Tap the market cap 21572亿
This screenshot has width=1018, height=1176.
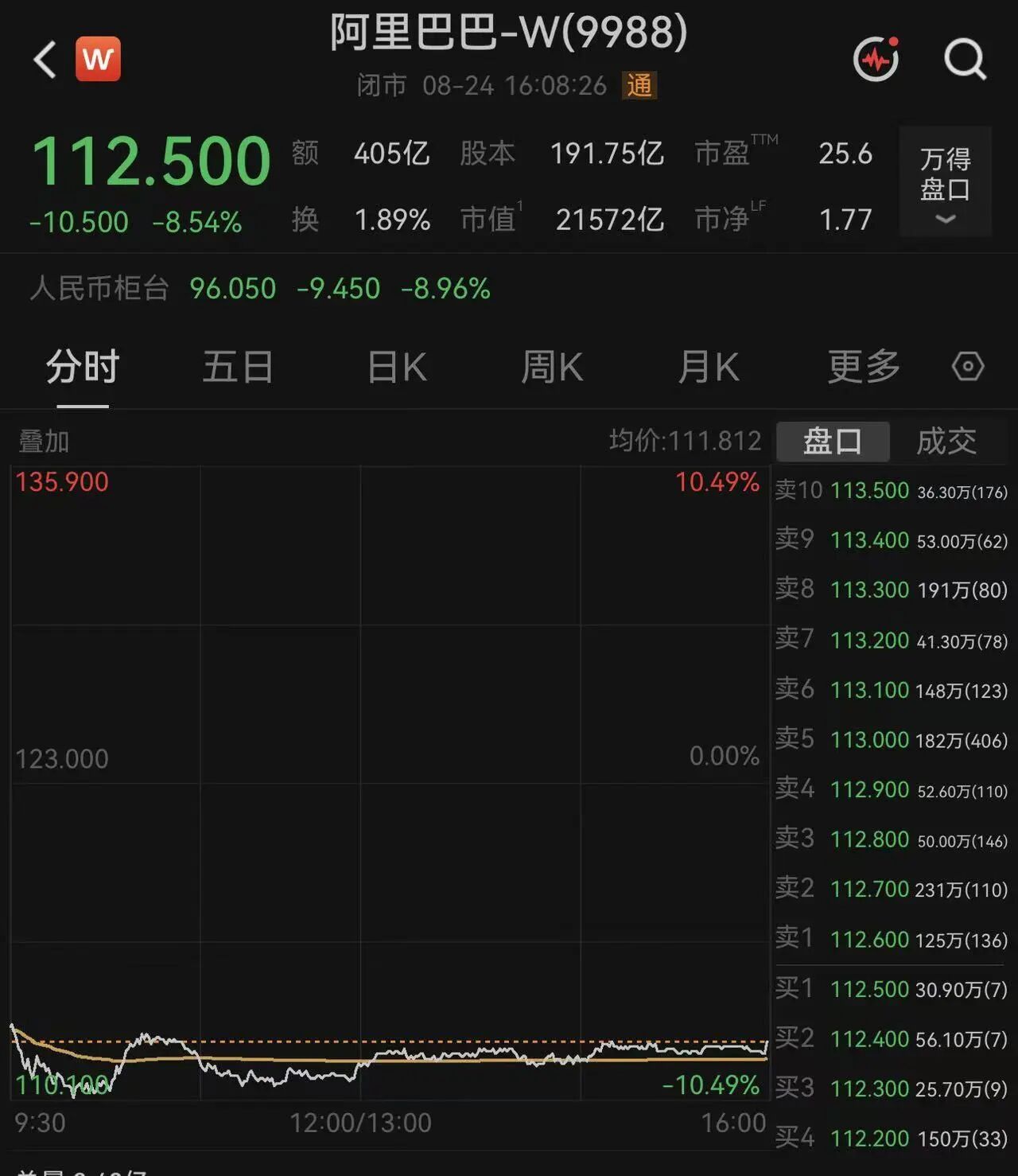tap(610, 220)
